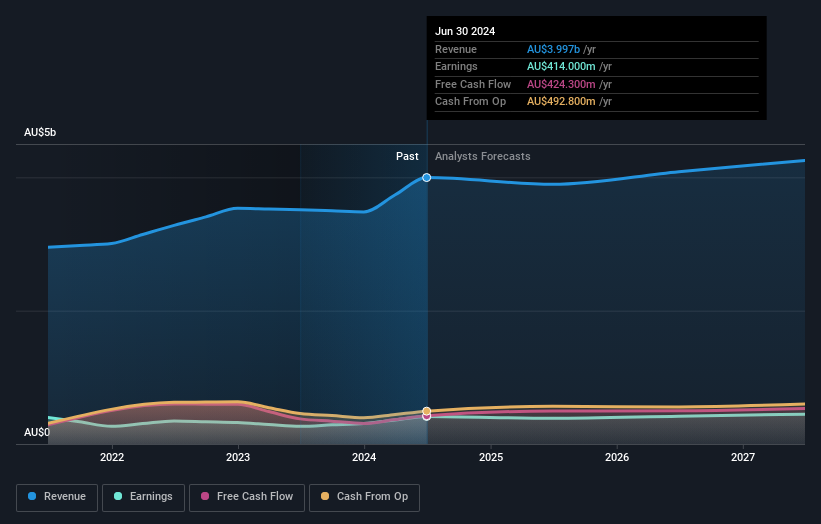Image resolution: width=821 pixels, height=524 pixels.
Task: Click the Jun 30 2024 tooltip date
Action: [x=465, y=31]
